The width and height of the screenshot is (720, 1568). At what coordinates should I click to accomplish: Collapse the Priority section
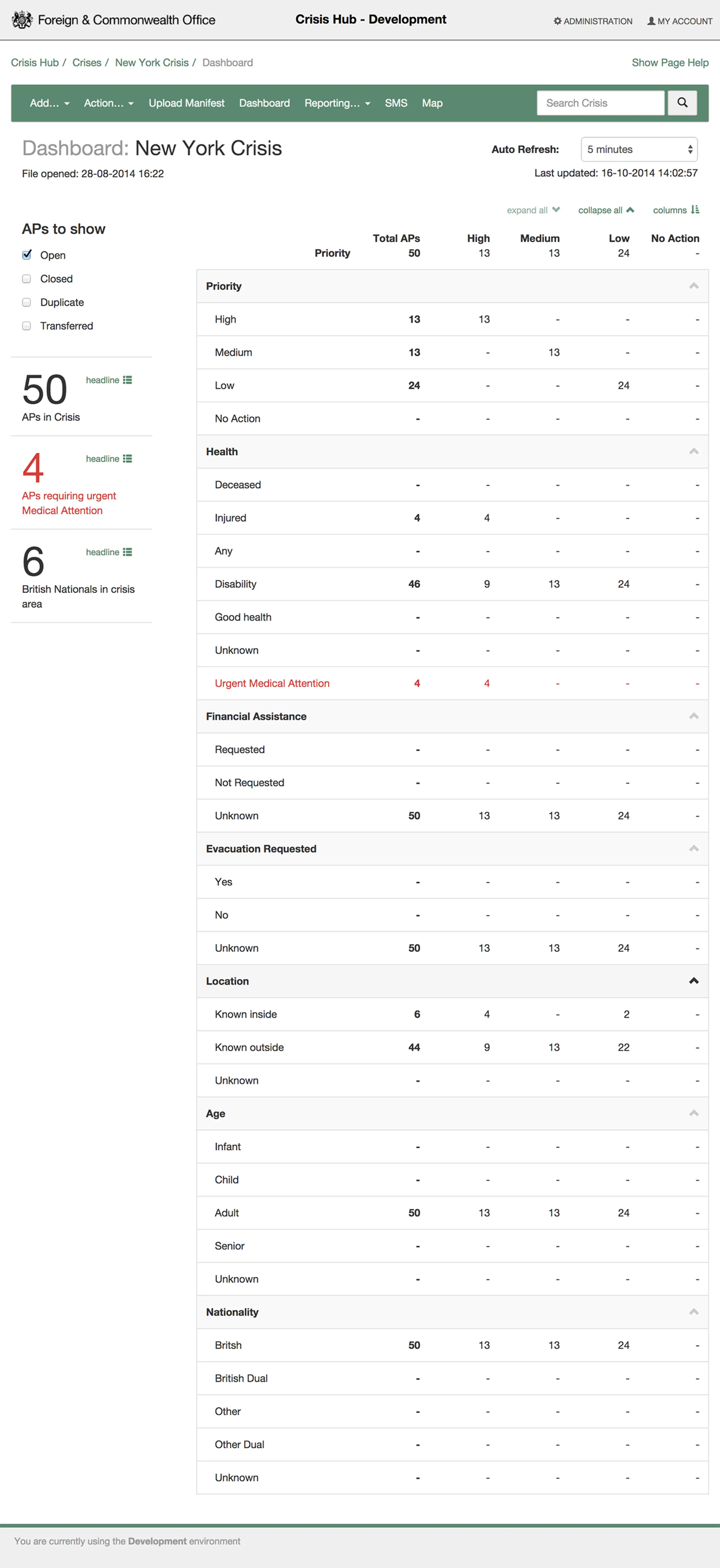694,286
